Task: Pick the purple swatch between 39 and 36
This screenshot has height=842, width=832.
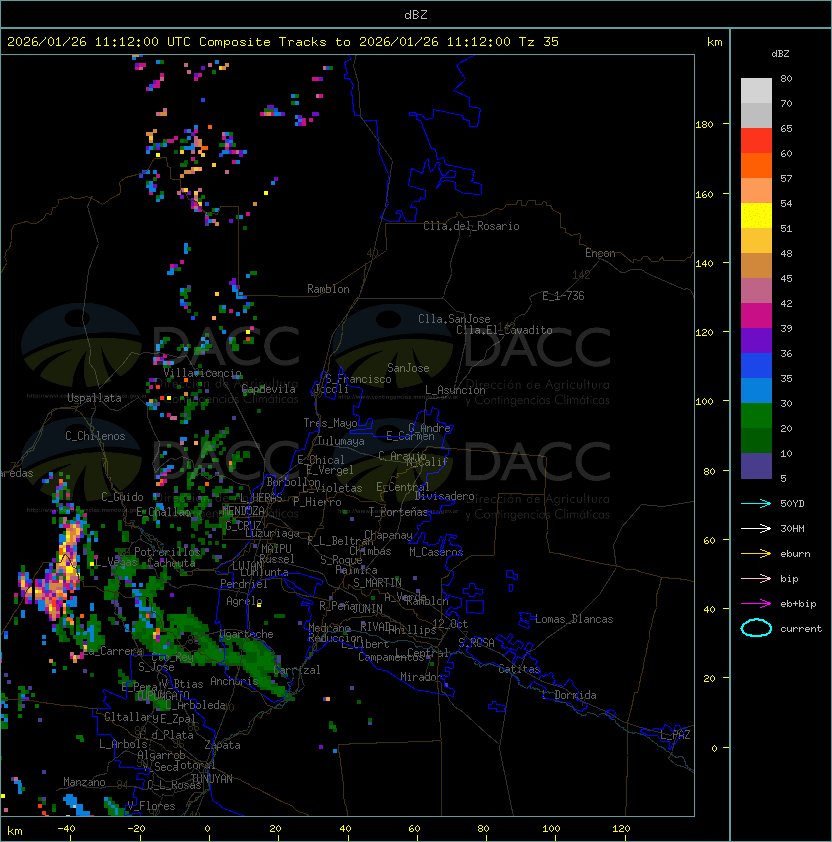Action: pos(756,341)
